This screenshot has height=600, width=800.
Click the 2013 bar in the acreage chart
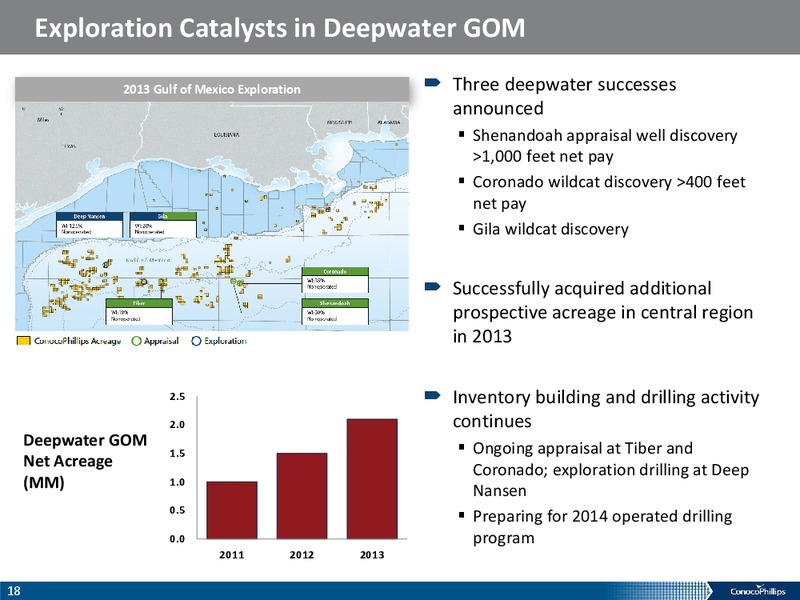372,479
